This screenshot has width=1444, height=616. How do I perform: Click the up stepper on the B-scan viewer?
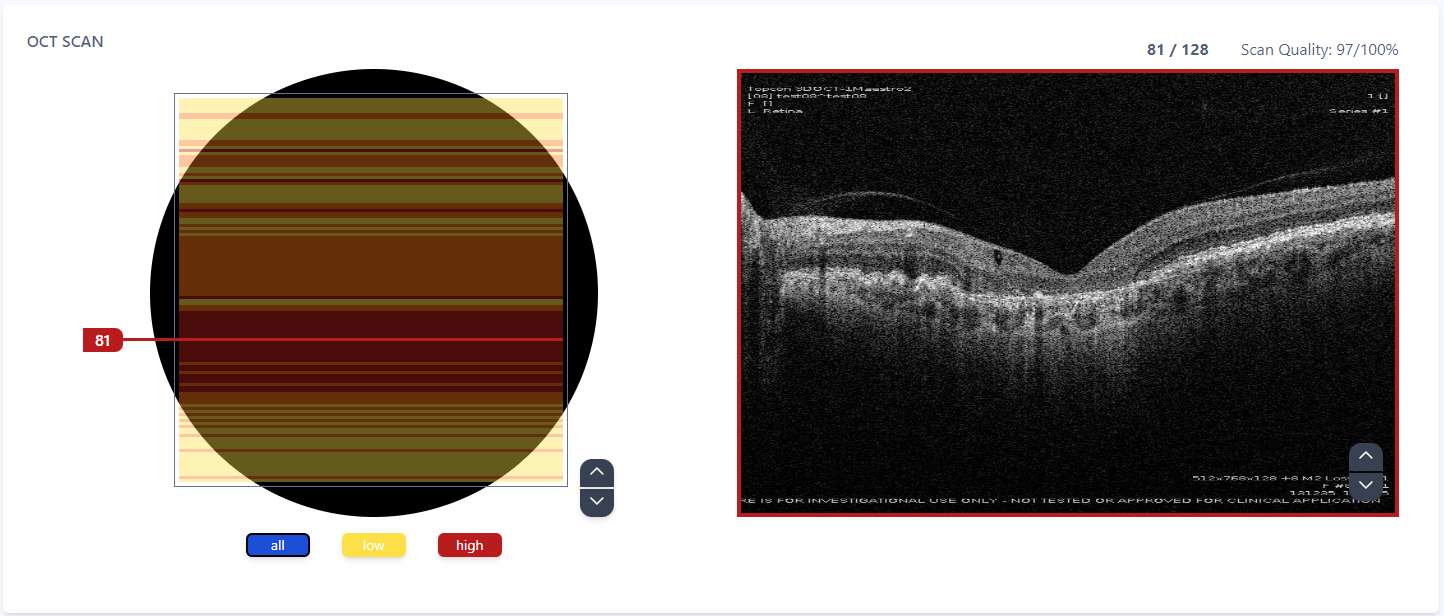click(x=1365, y=456)
